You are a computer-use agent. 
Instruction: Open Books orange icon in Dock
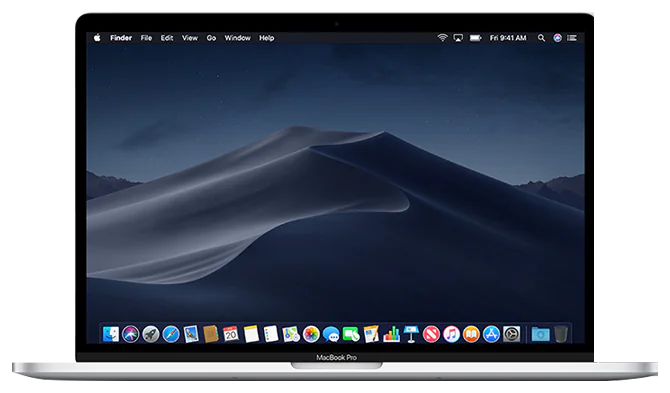(x=471, y=334)
